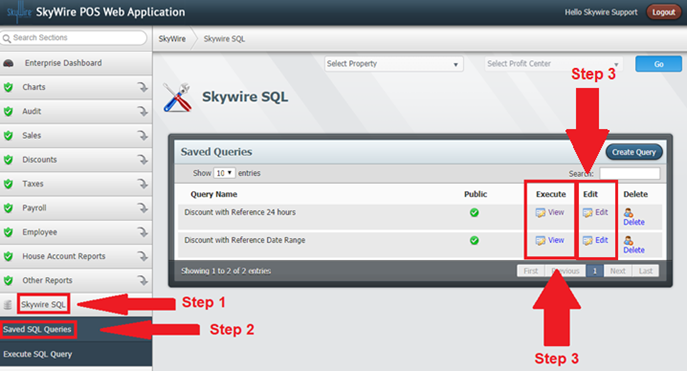Go to Next page of results
The height and width of the screenshot is (371, 687).
[x=618, y=271]
